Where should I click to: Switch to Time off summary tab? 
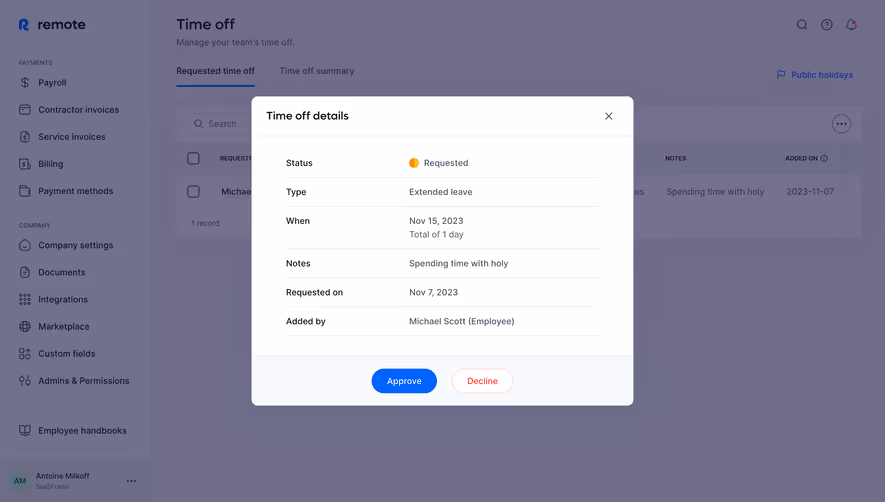(x=317, y=71)
